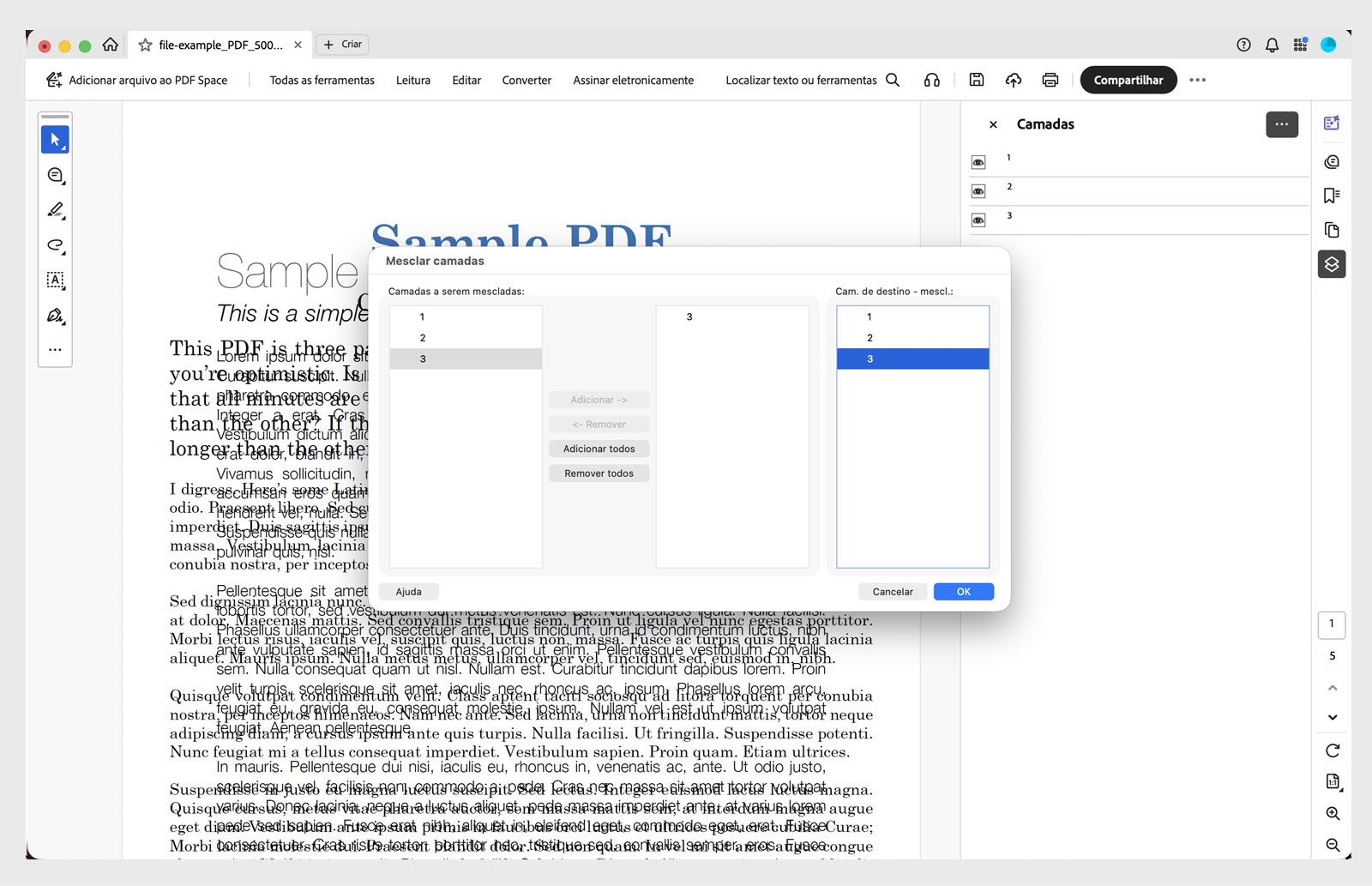This screenshot has height=886, width=1372.
Task: Close the Camadas panel
Action: [993, 124]
